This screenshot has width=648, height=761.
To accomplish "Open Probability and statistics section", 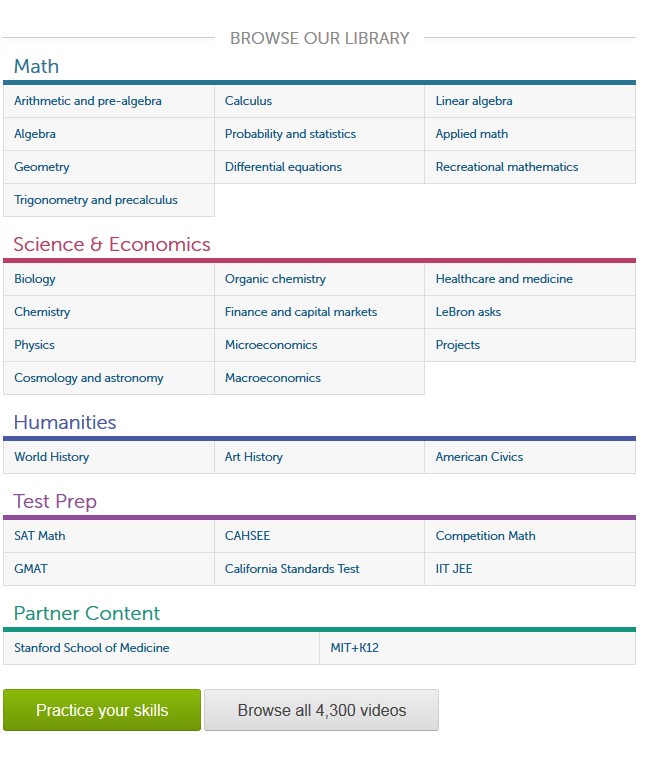I will (290, 134).
